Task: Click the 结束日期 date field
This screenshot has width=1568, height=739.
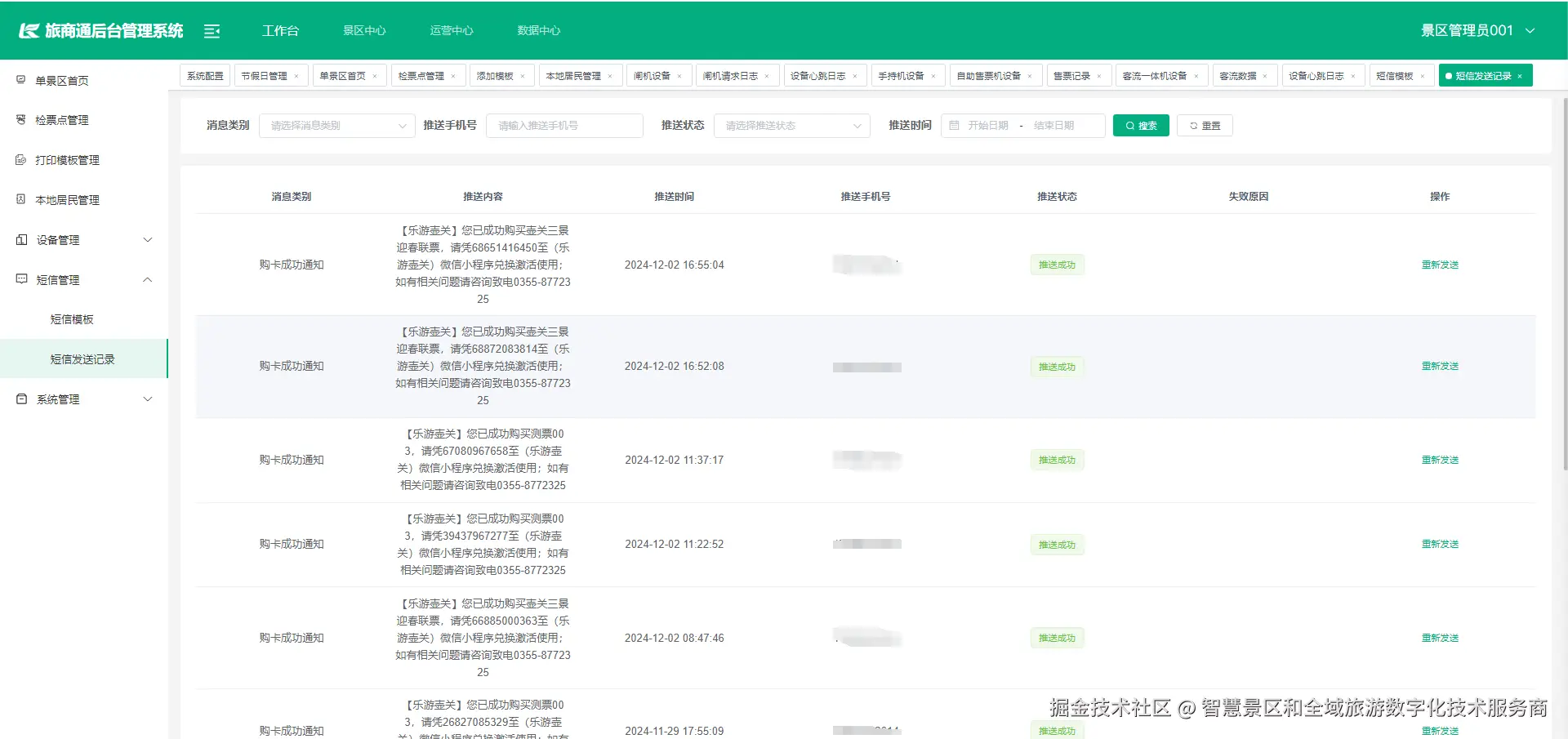Action: (x=1053, y=126)
